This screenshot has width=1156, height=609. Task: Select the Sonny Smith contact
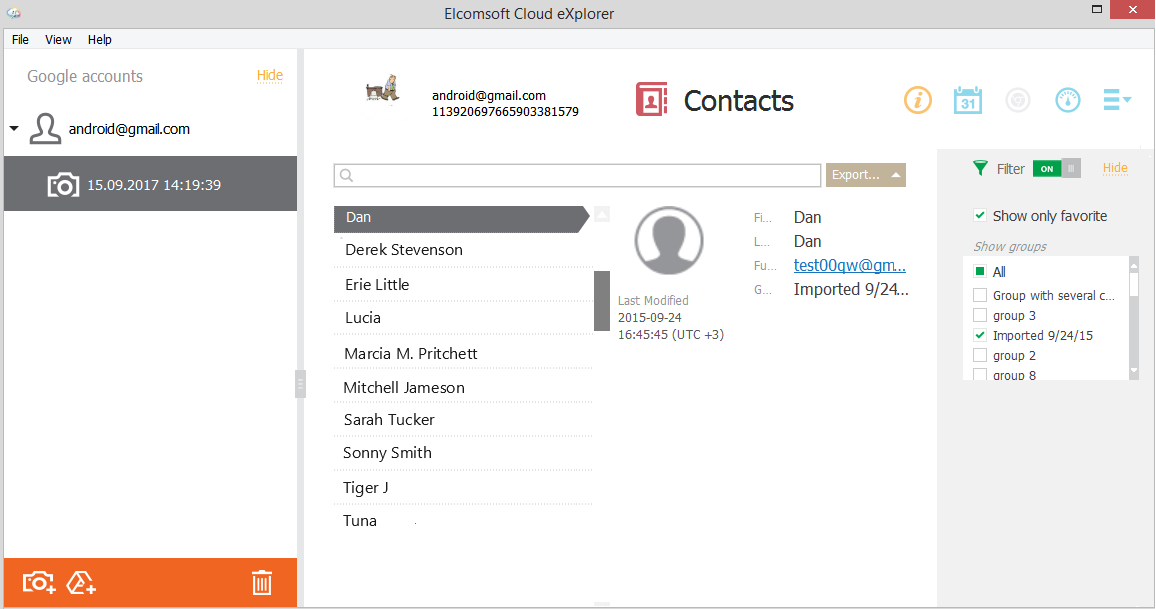pyautogui.click(x=463, y=453)
